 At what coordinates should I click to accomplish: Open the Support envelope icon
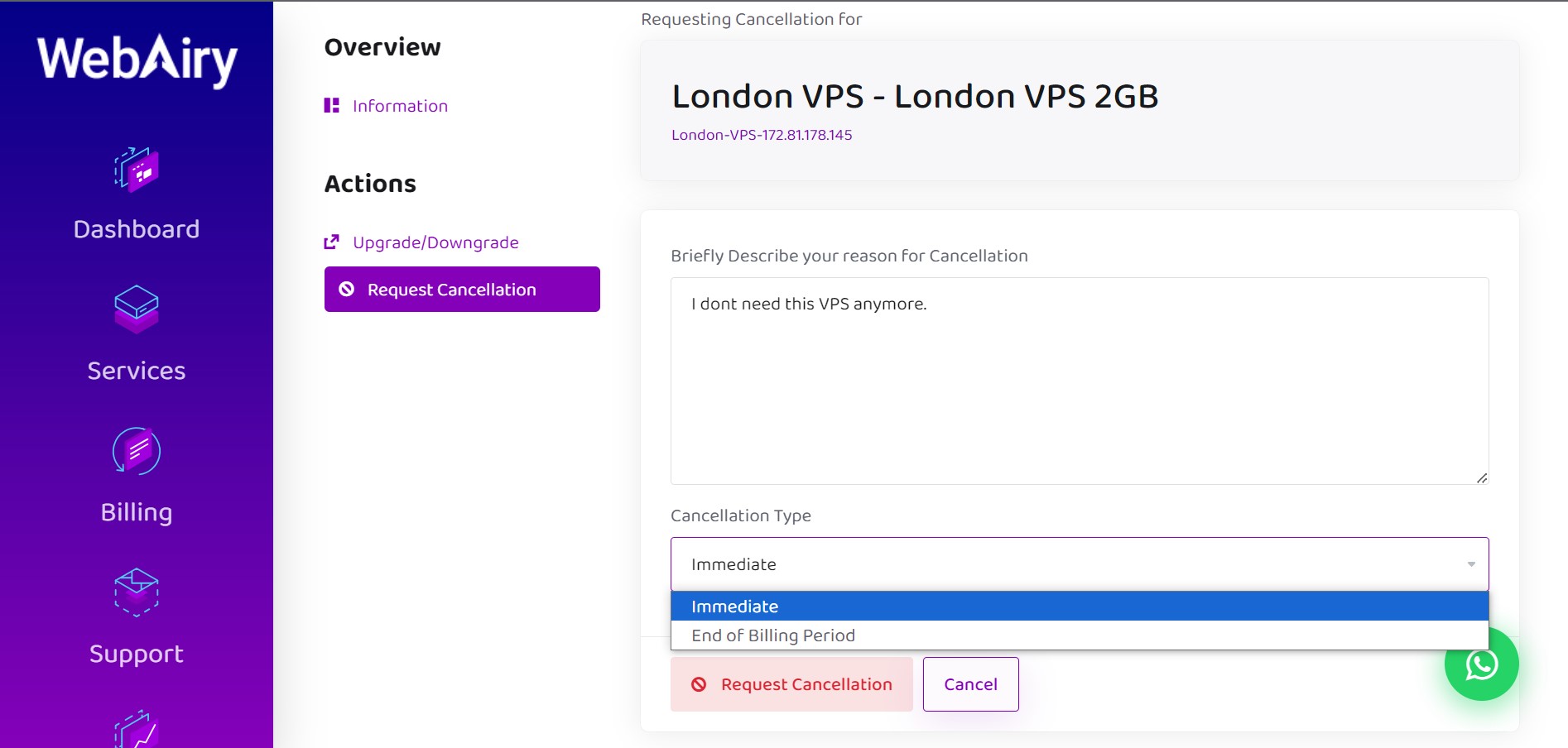[137, 592]
